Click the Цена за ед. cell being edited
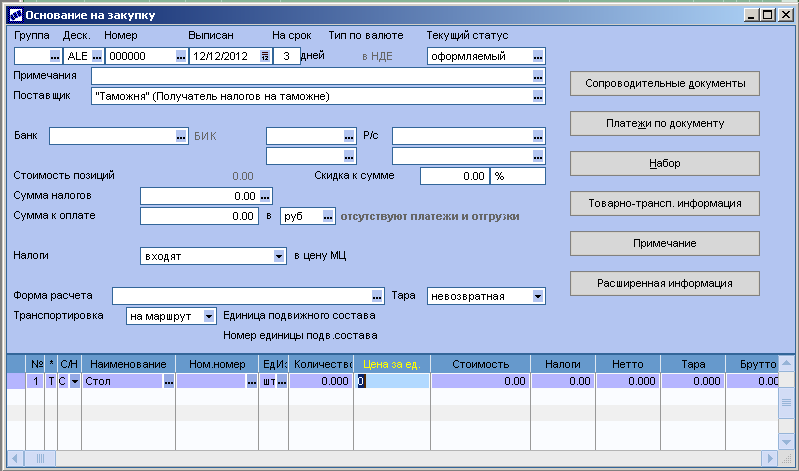799x471 pixels. 392,381
